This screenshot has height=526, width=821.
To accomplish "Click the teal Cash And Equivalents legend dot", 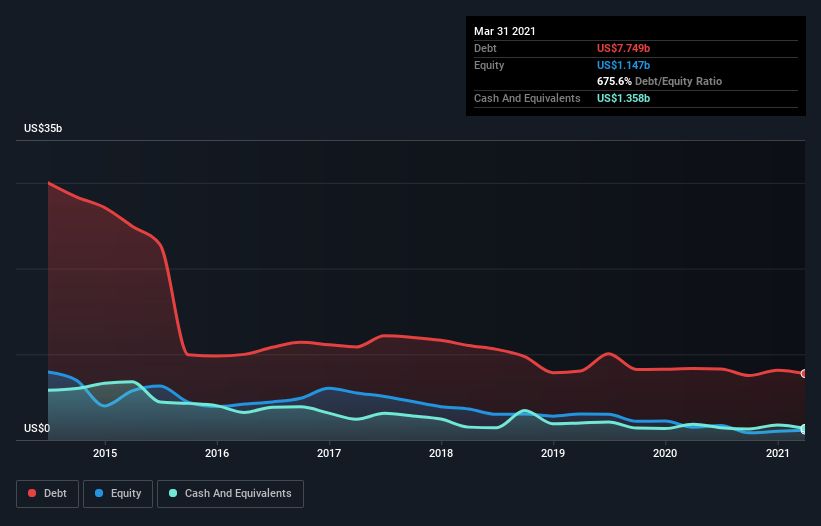I will pyautogui.click(x=173, y=493).
